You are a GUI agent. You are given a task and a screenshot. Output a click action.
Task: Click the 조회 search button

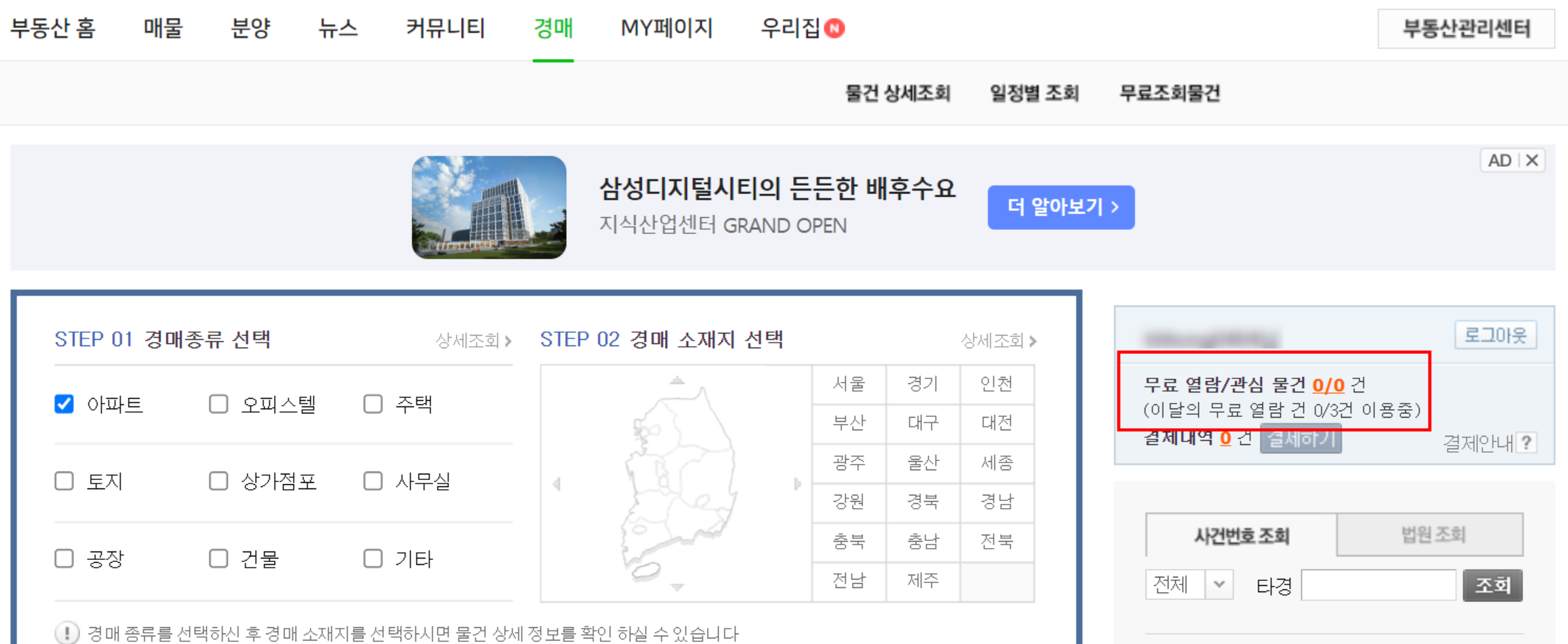tap(1492, 585)
